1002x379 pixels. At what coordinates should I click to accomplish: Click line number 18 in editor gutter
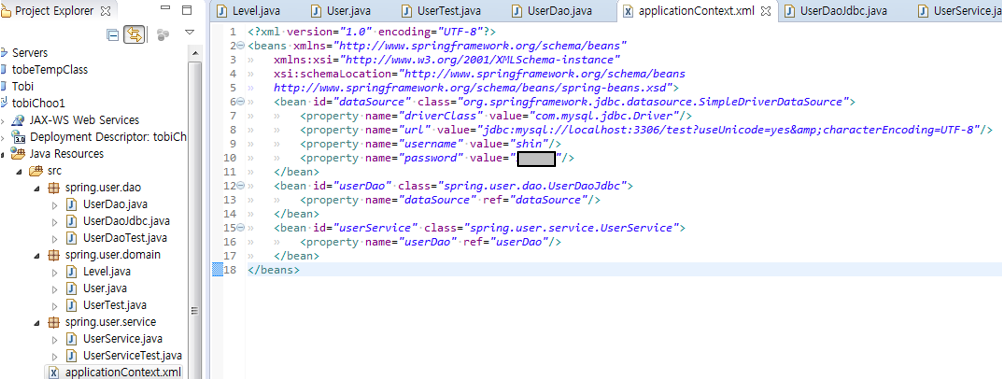(x=230, y=270)
